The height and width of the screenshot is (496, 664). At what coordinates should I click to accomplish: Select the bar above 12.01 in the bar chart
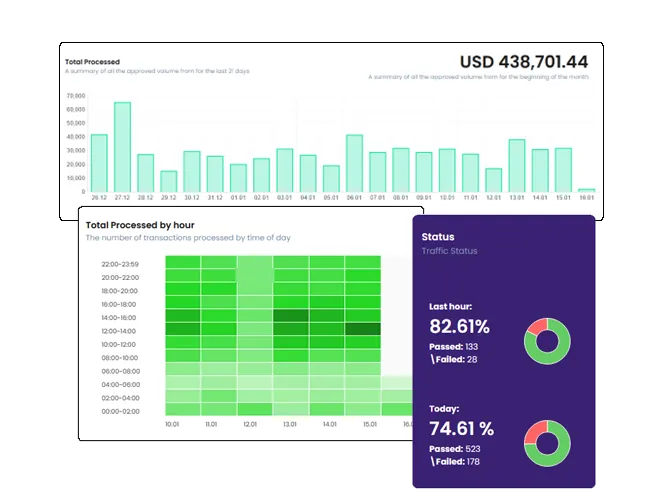494,180
